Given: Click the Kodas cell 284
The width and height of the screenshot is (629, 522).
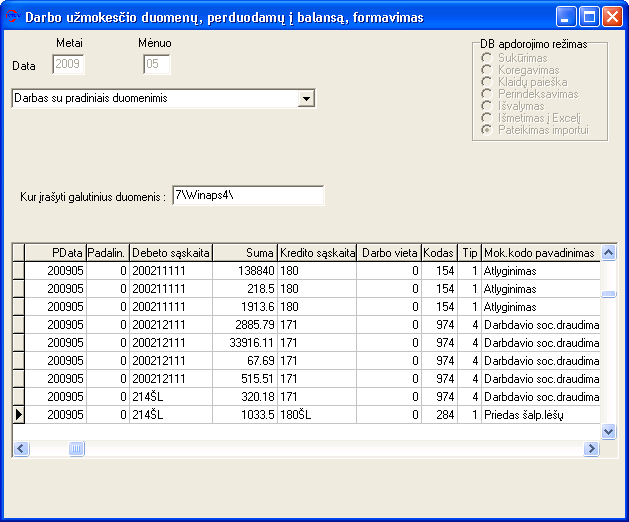Looking at the screenshot, I should [439, 414].
